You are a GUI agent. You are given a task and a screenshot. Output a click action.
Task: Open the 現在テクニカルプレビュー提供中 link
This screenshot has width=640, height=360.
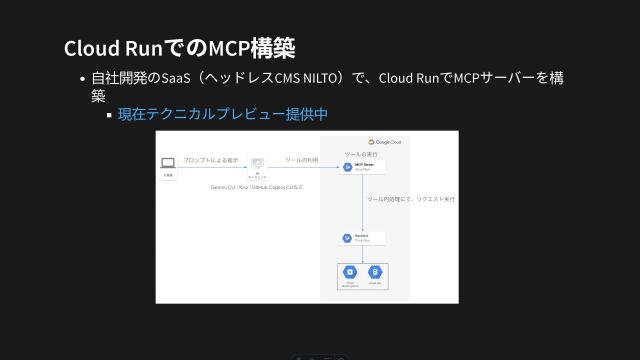coord(222,114)
